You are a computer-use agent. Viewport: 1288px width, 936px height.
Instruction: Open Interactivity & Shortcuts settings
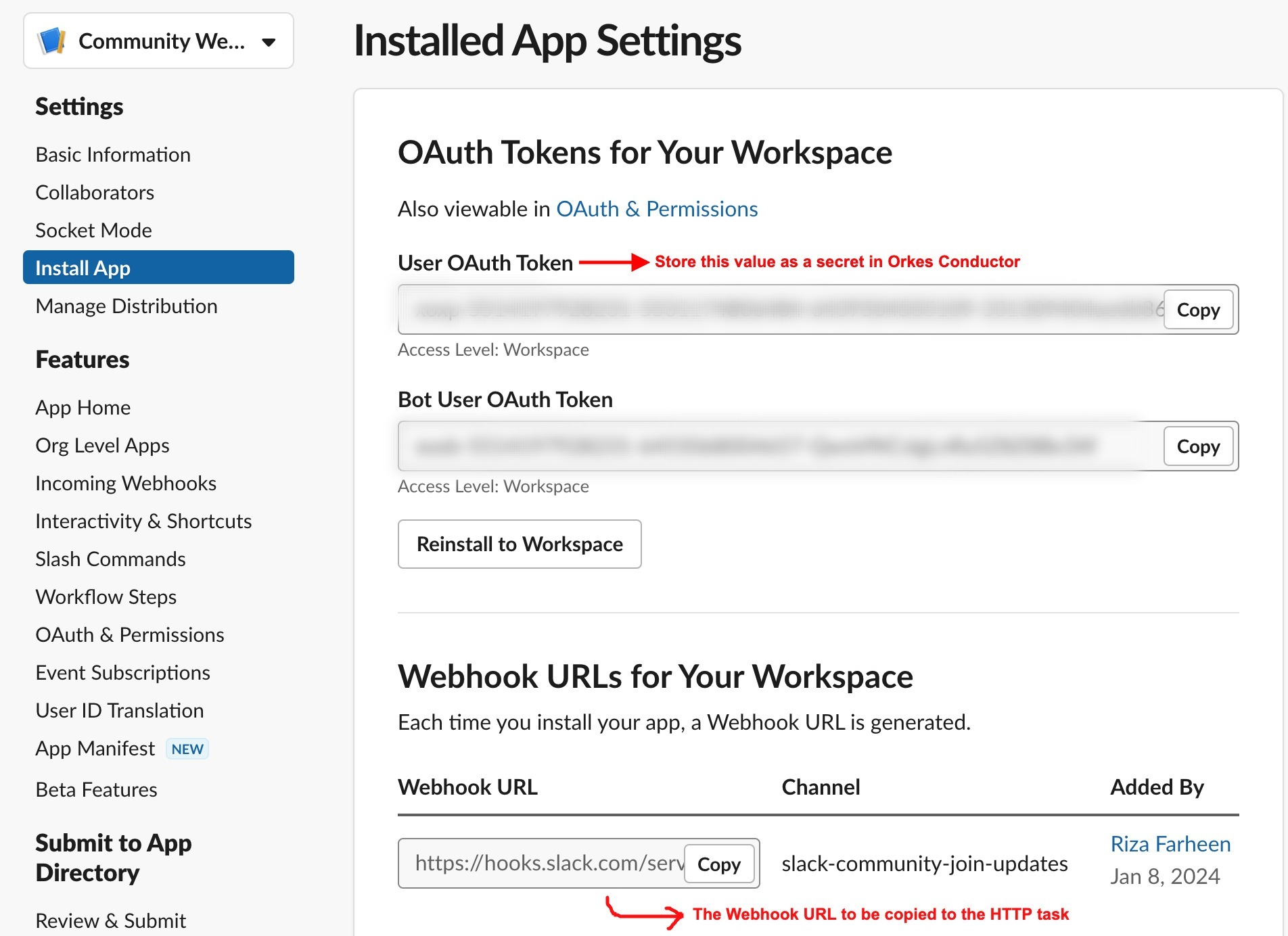(x=143, y=521)
